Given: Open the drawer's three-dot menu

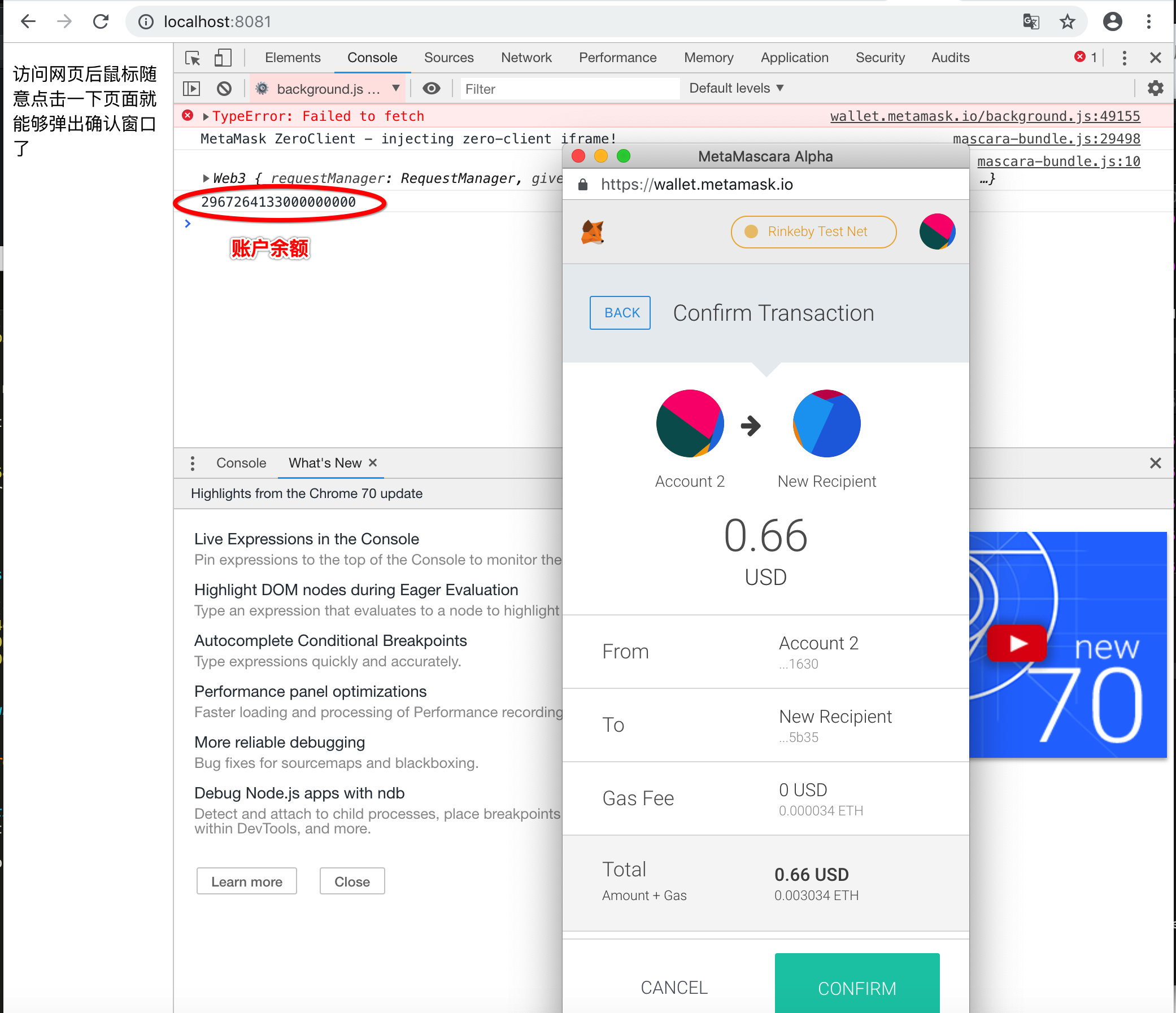Looking at the screenshot, I should tap(193, 463).
